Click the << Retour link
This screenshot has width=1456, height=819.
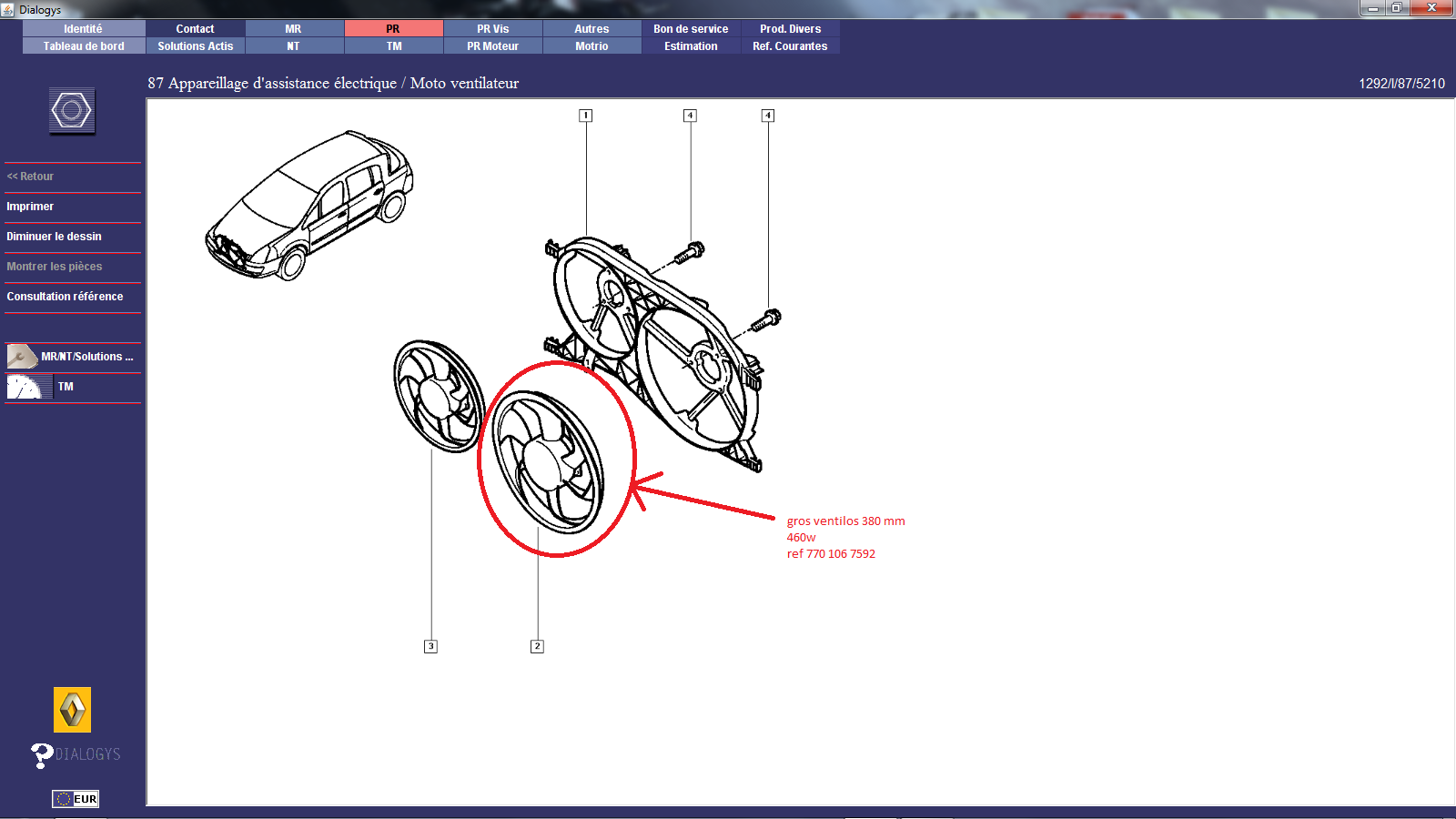31,177
